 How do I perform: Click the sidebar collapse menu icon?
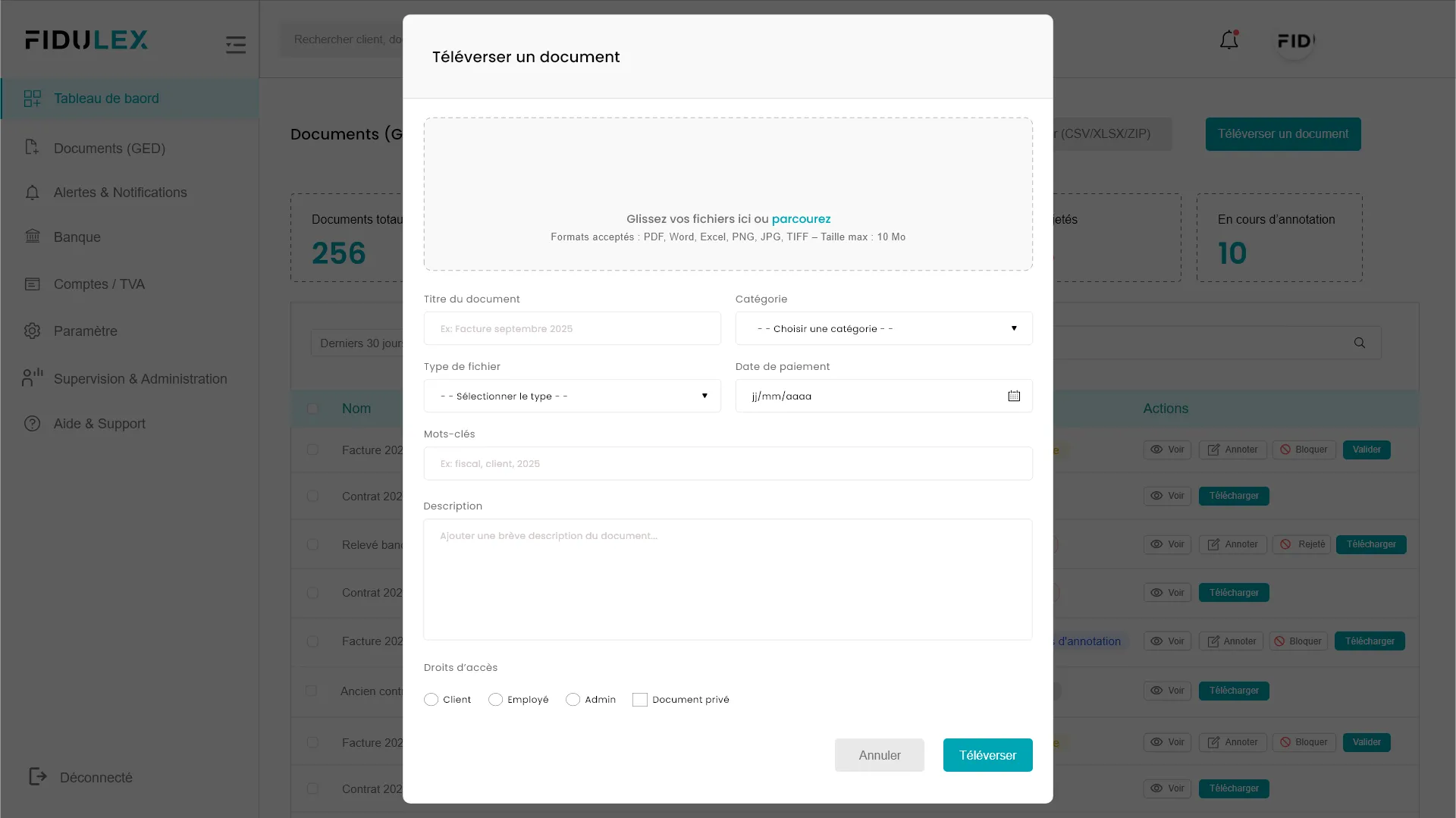pyautogui.click(x=236, y=45)
